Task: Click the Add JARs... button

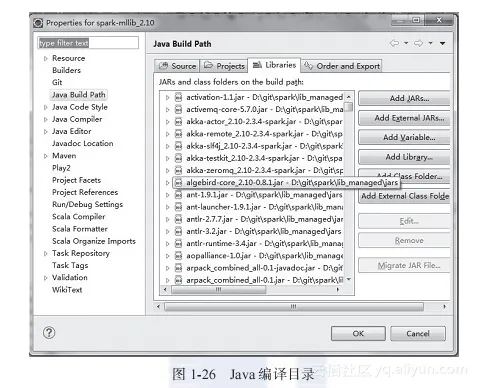Action: (x=404, y=98)
